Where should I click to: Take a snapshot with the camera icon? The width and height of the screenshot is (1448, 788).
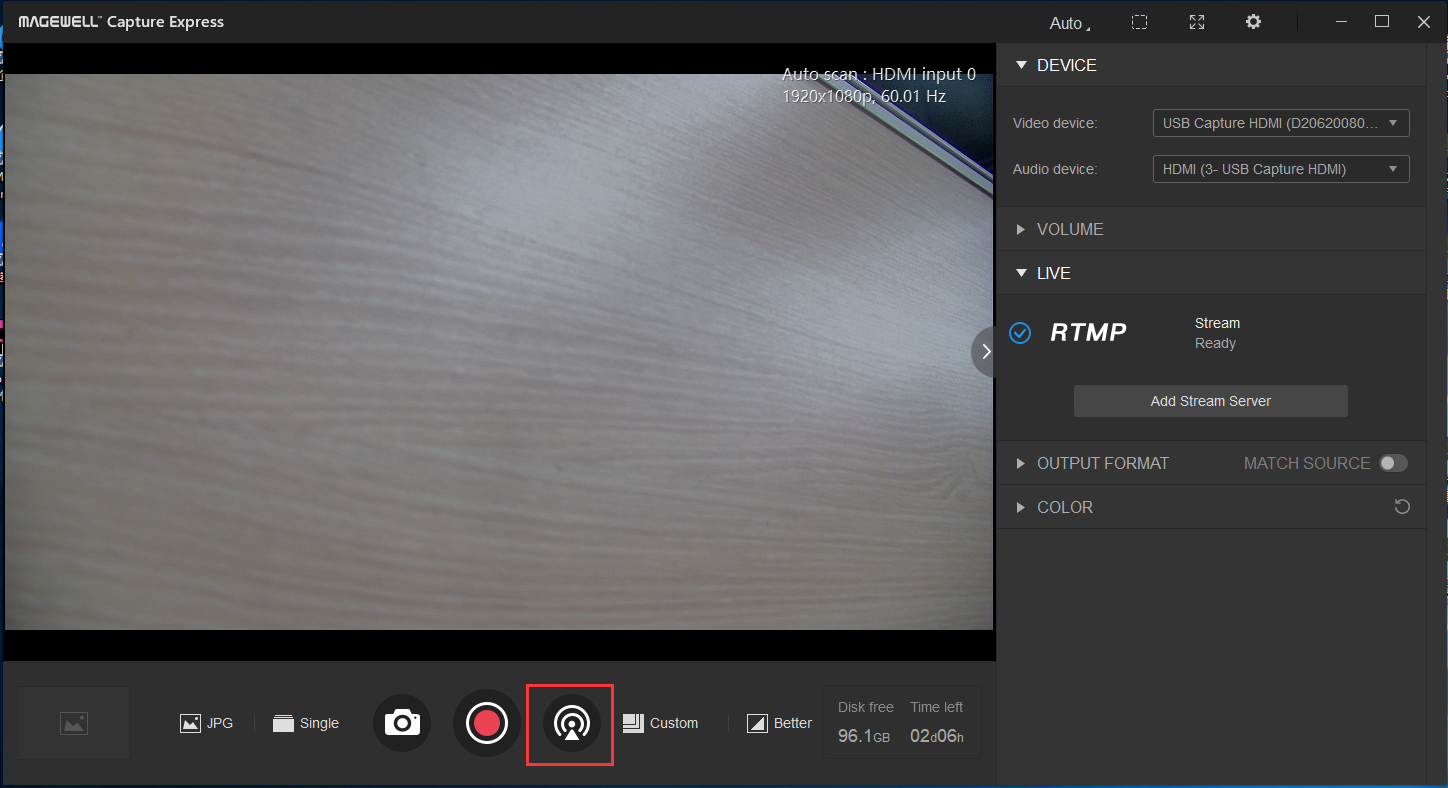click(402, 722)
